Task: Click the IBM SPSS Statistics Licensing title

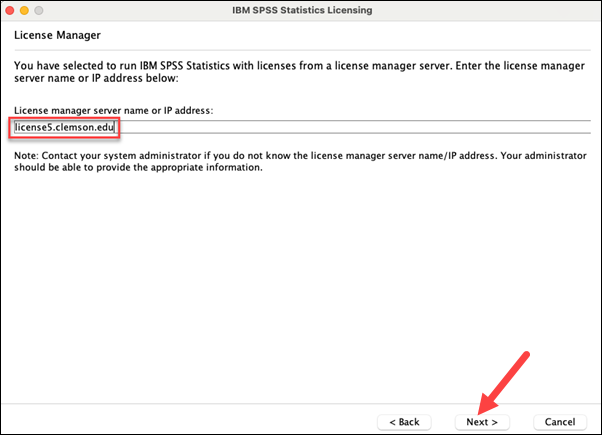Action: coord(302,10)
